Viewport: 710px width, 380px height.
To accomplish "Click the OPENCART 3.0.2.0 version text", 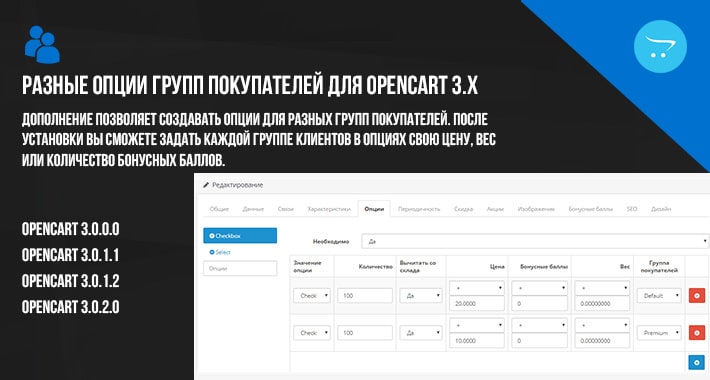I will click(71, 307).
